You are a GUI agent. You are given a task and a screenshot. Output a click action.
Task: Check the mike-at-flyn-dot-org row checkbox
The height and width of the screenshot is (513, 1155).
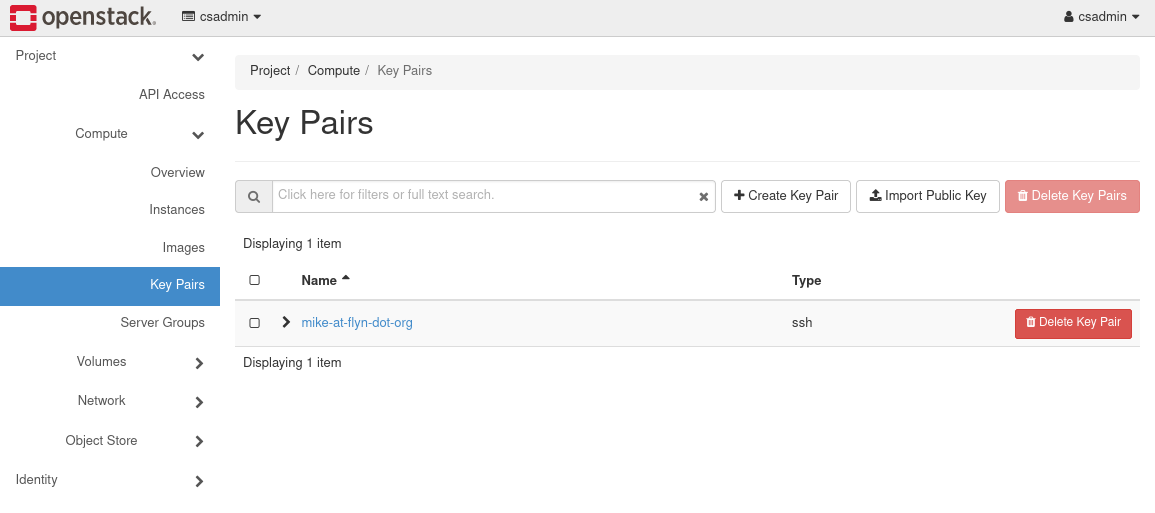pos(254,323)
